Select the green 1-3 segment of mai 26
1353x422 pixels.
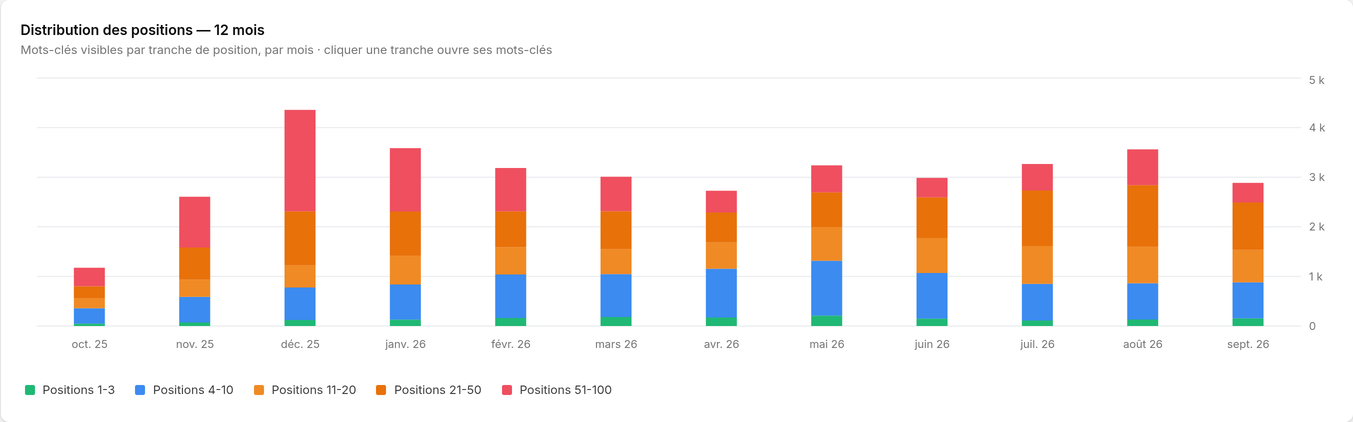tap(827, 320)
